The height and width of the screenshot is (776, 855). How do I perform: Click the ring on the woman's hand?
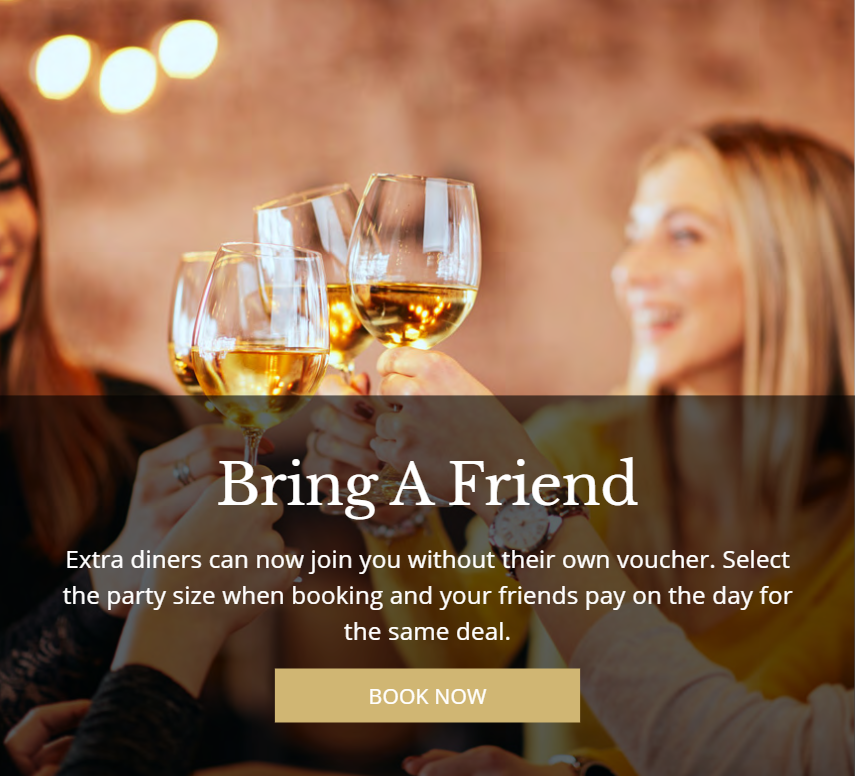183,472
